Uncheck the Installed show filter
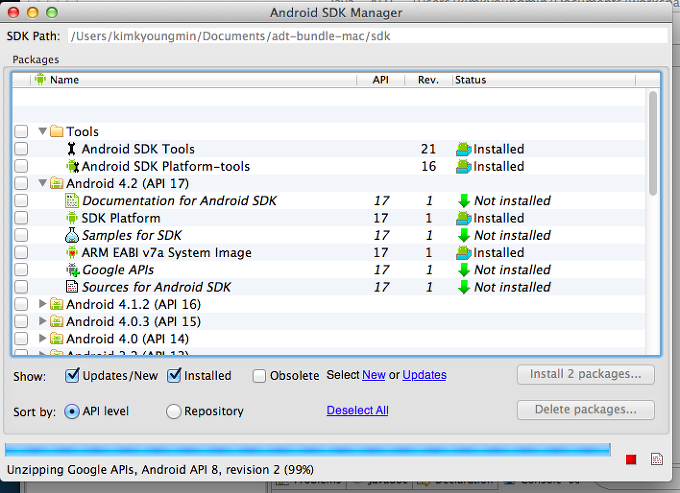 click(174, 375)
